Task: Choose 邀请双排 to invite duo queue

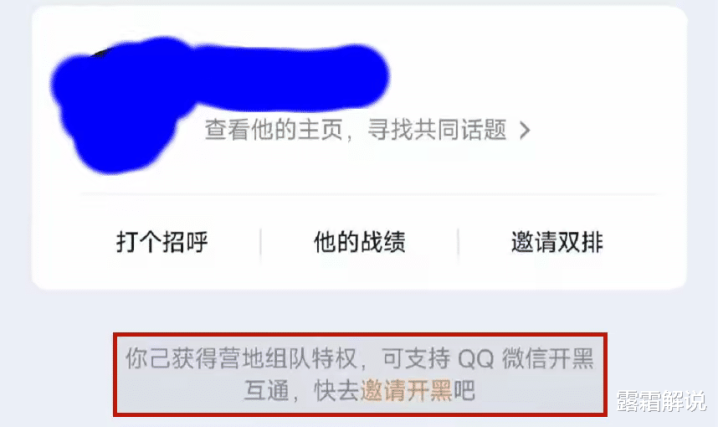Action: pyautogui.click(x=557, y=242)
